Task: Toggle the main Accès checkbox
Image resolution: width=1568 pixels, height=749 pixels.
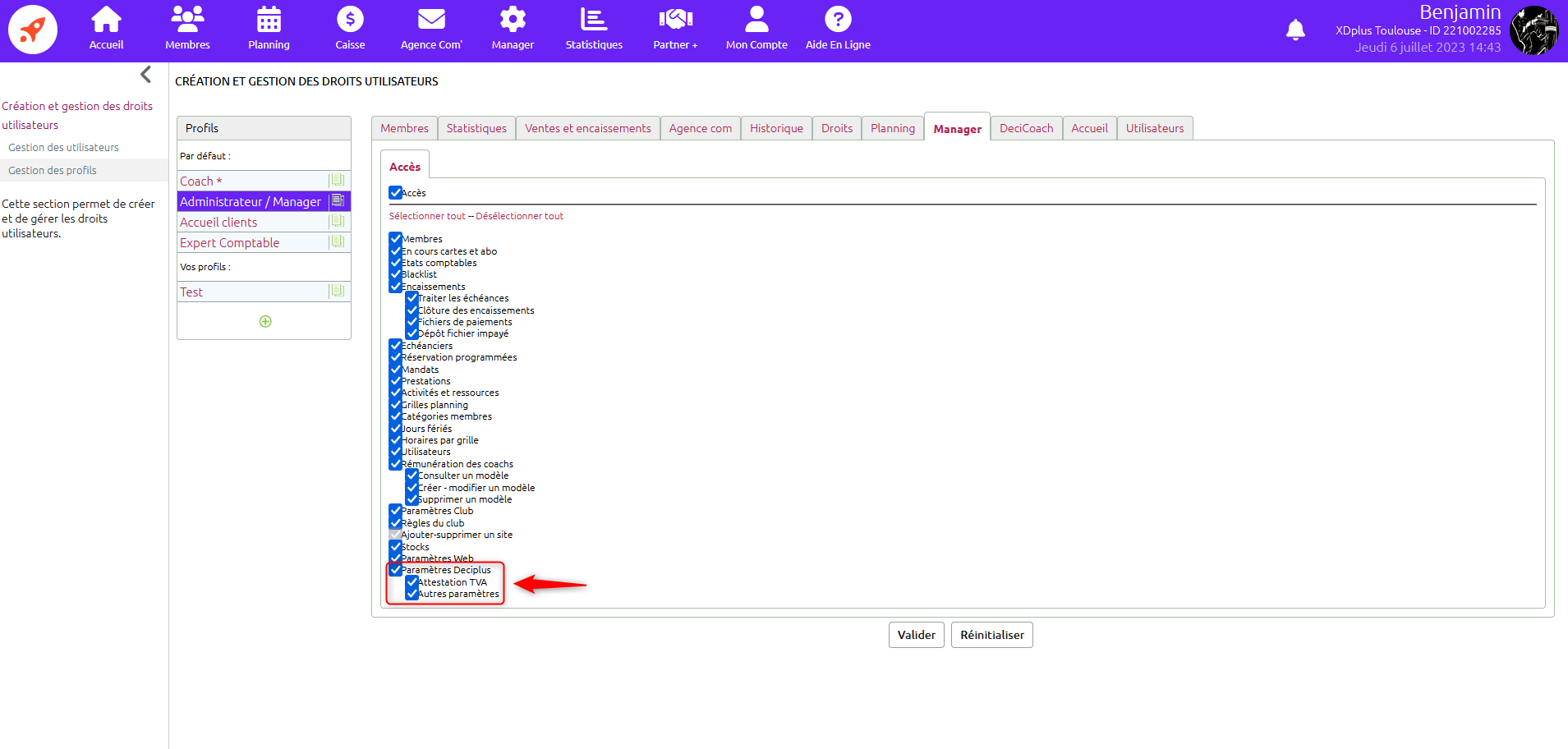Action: click(x=396, y=192)
